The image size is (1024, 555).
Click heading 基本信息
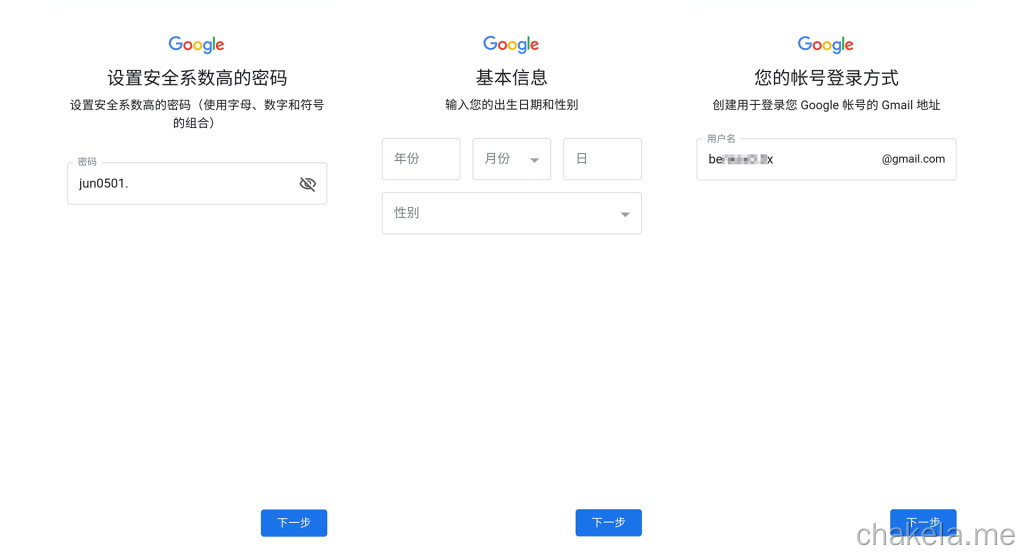coord(511,78)
